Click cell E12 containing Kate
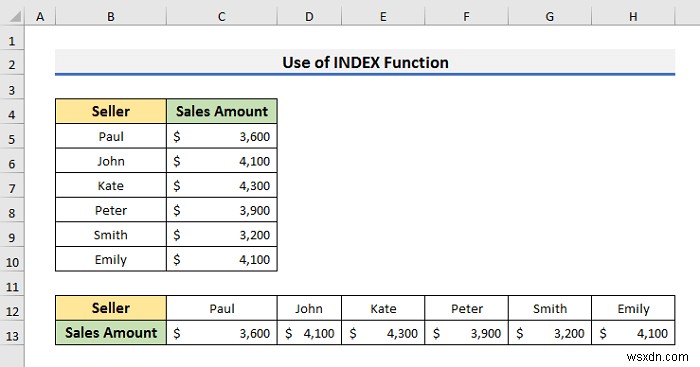 pyautogui.click(x=383, y=308)
